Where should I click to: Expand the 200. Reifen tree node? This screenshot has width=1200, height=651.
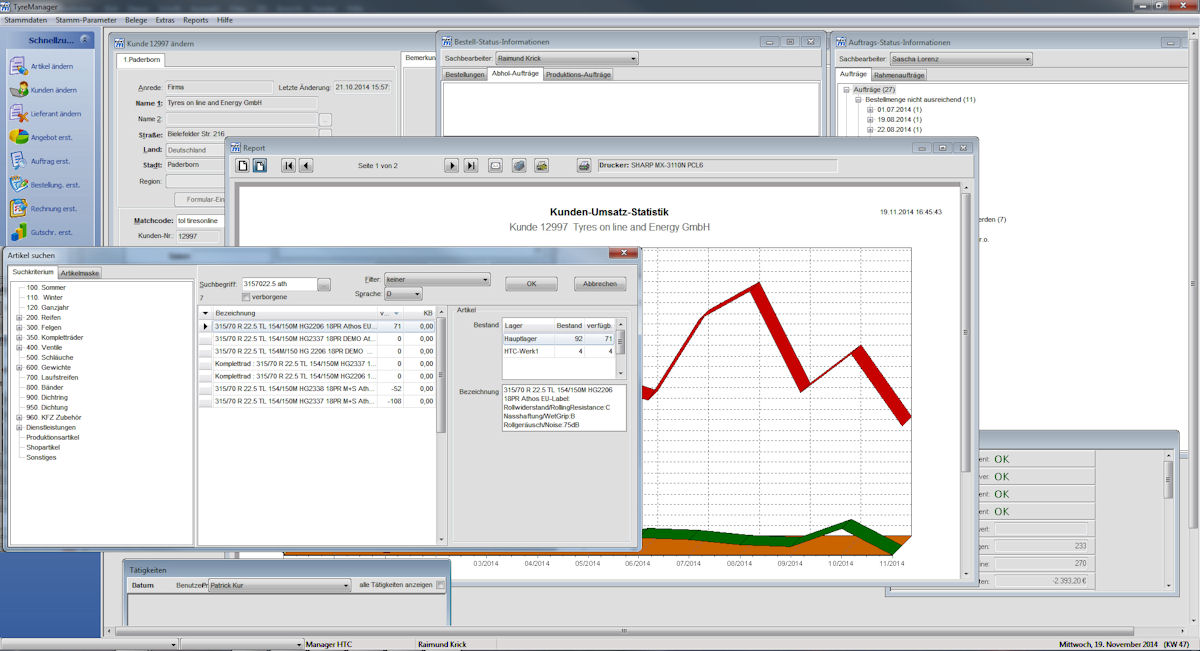[x=19, y=317]
